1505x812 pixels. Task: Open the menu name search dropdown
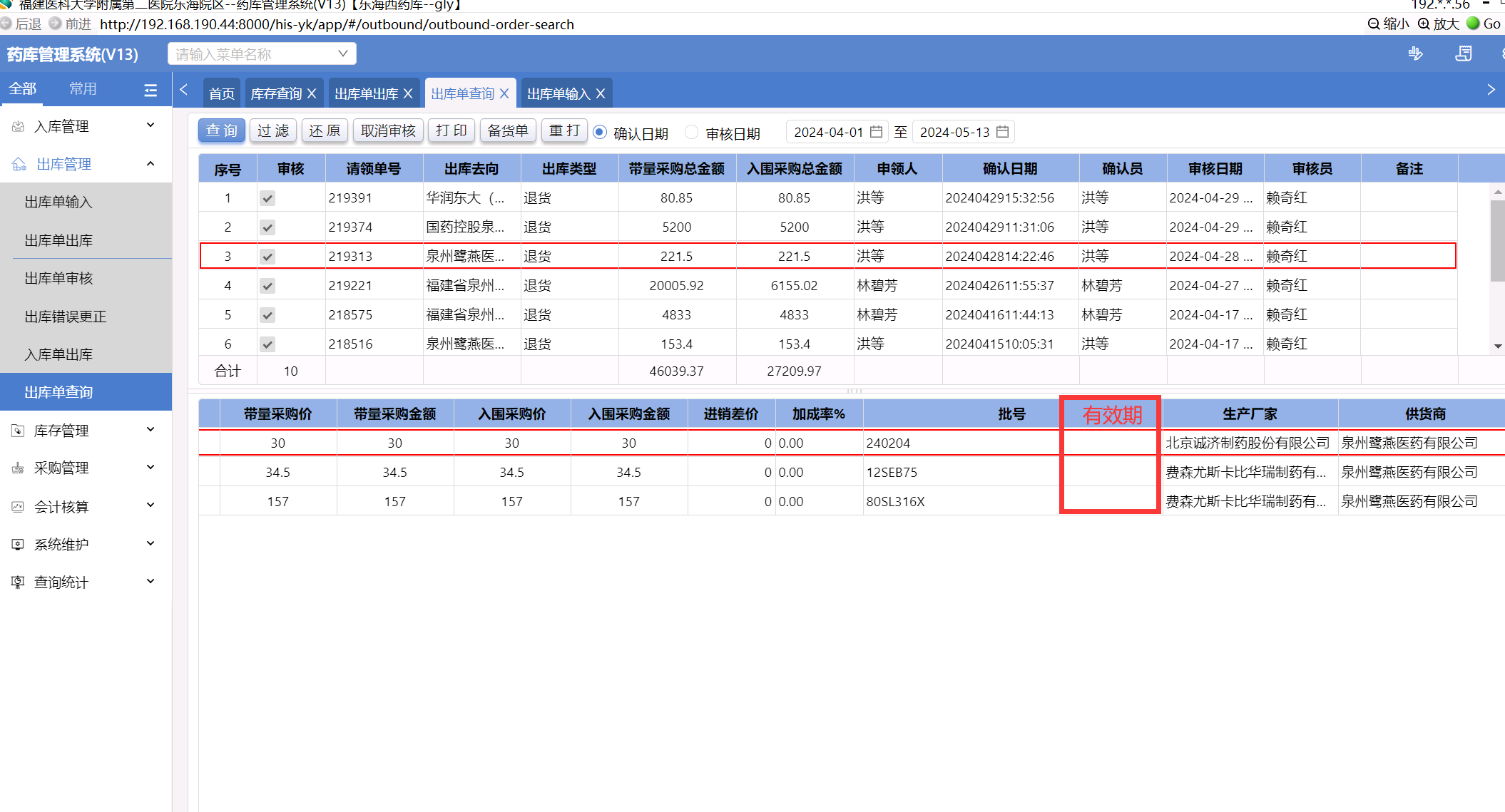coord(342,53)
